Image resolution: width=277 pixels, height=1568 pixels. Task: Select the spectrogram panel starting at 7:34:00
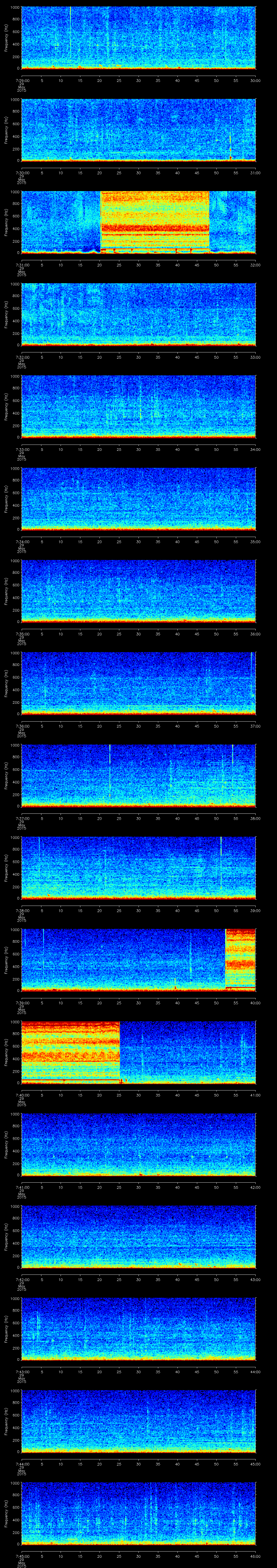(138, 499)
